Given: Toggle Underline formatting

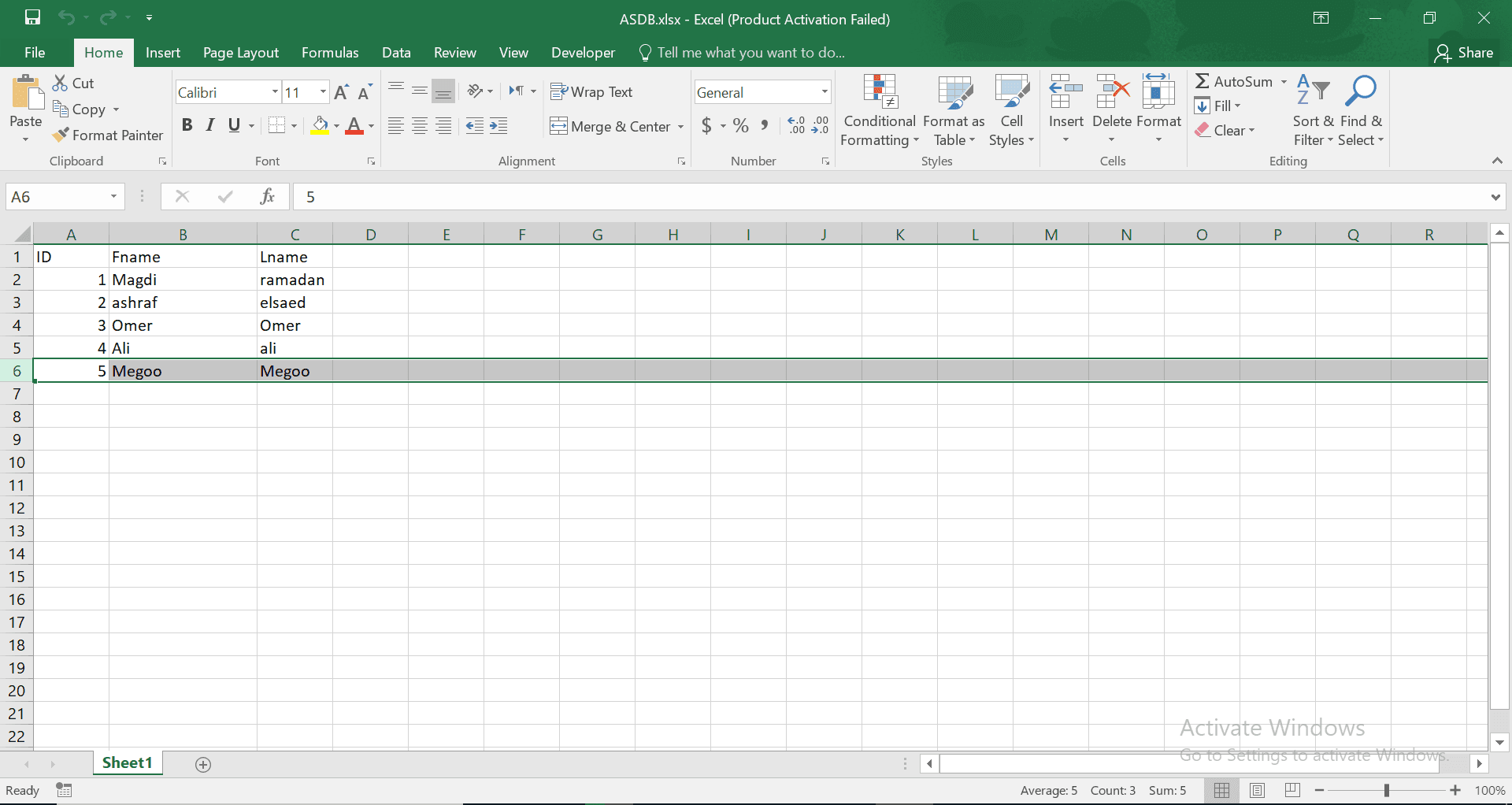Looking at the screenshot, I should (x=234, y=125).
